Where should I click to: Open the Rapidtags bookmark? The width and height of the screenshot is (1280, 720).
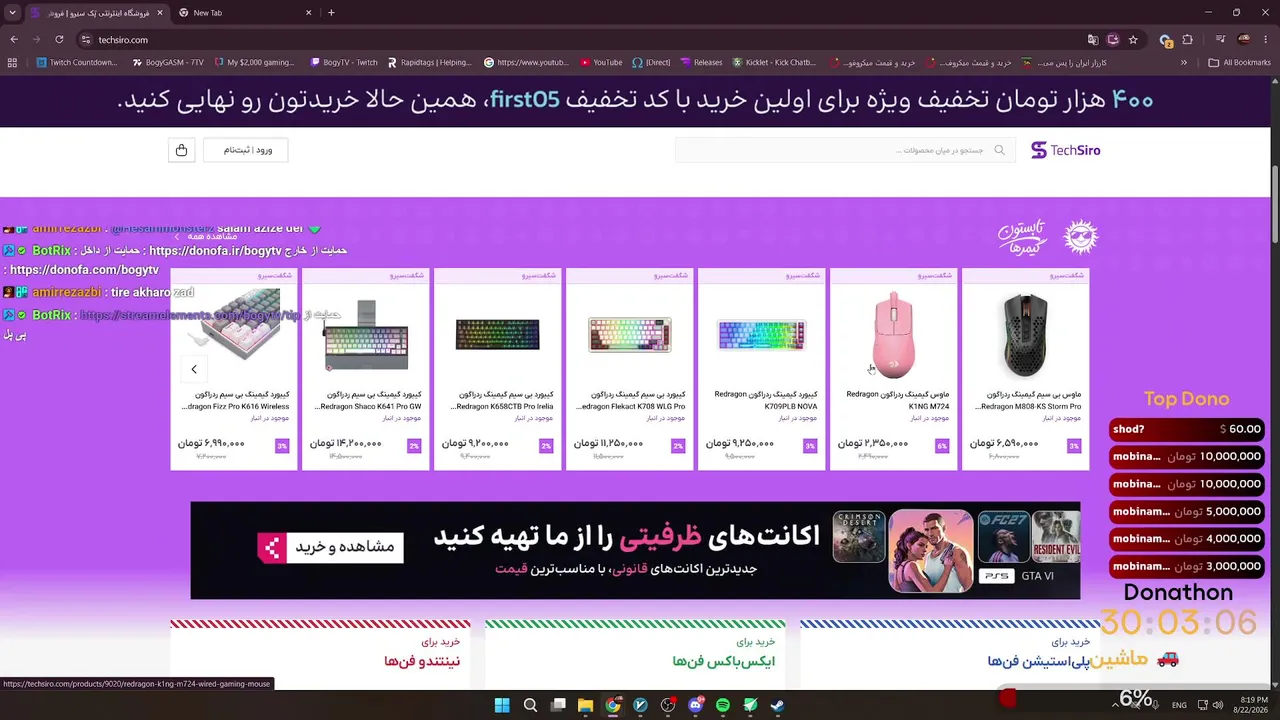click(x=429, y=62)
